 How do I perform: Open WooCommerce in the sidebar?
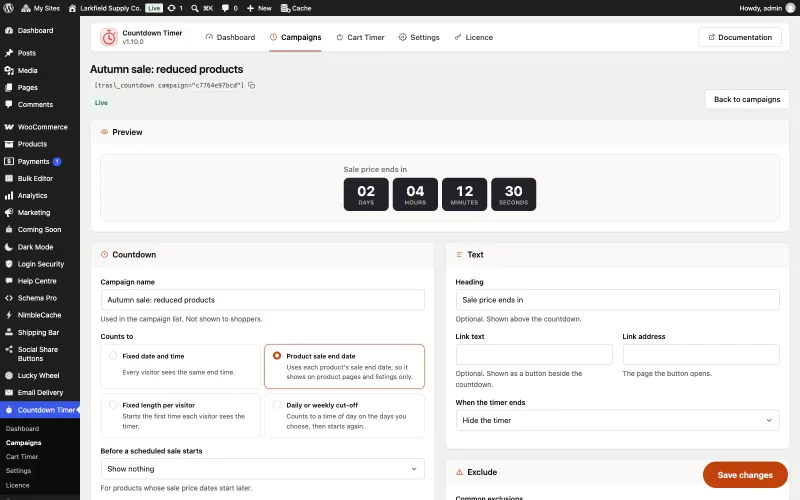coord(40,127)
